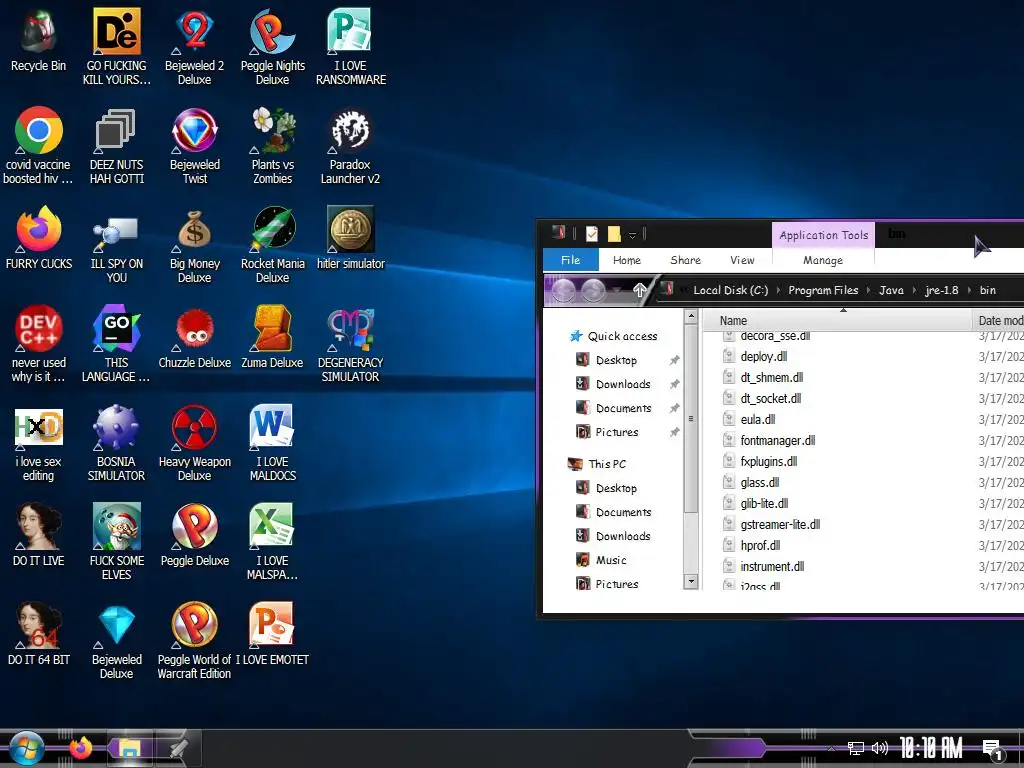Jump to jre-1.8 breadcrumb segment

942,290
